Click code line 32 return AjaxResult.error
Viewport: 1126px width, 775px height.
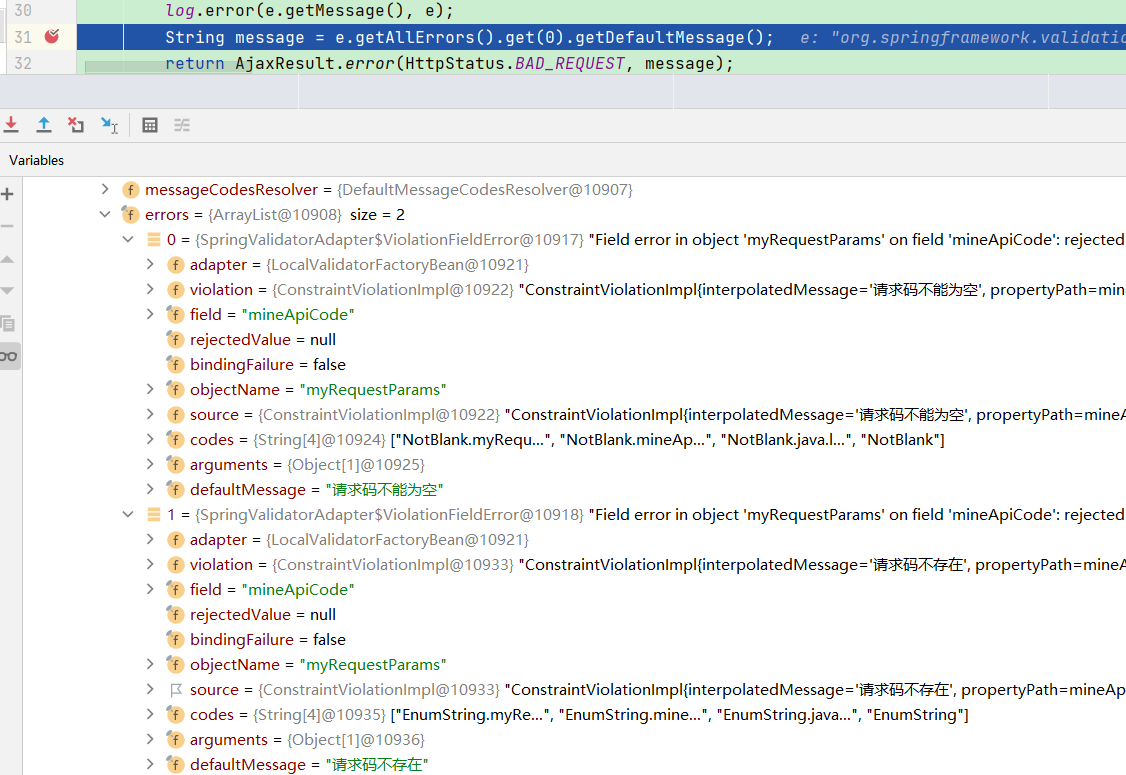tap(450, 63)
